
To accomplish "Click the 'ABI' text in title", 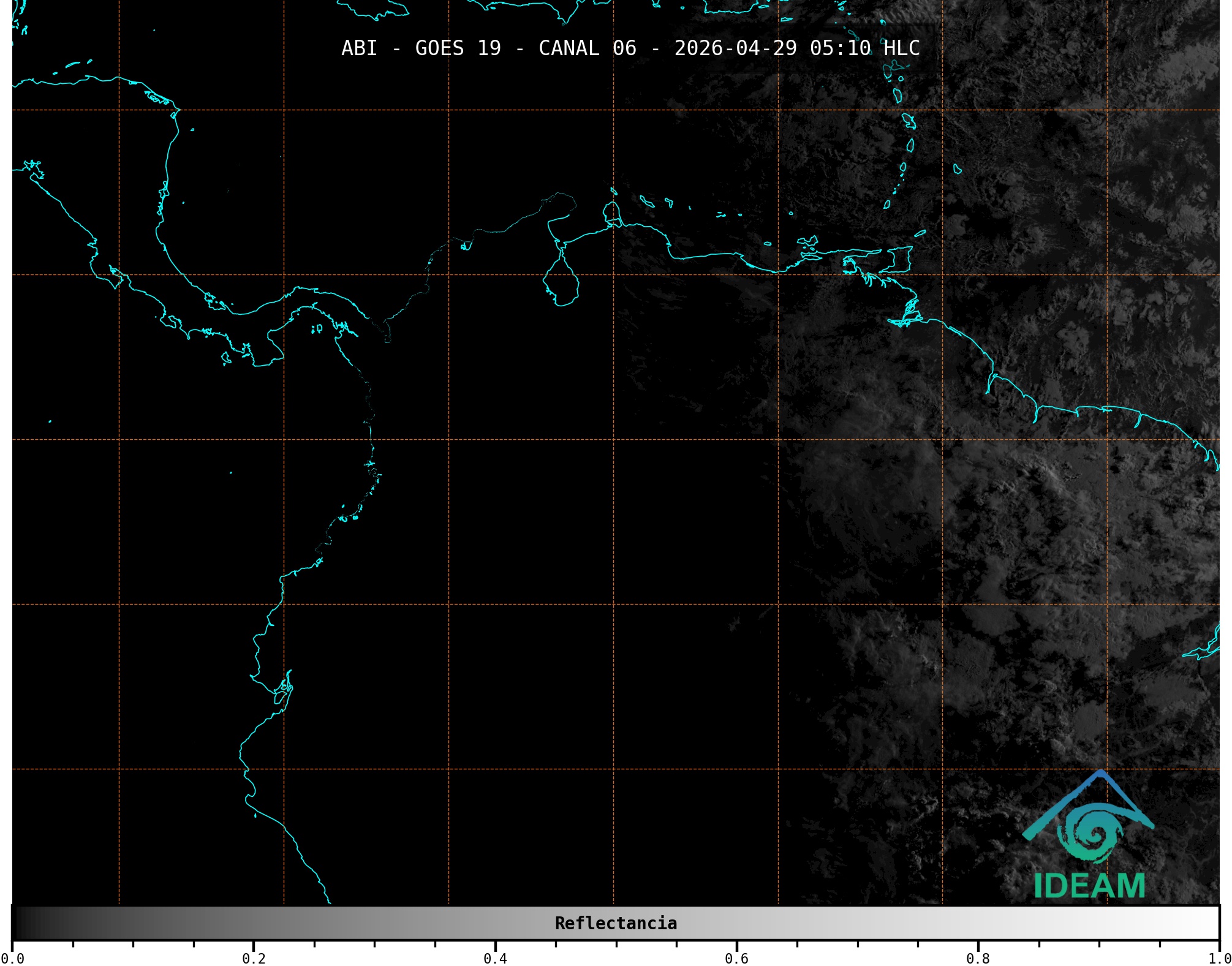I will coord(359,48).
